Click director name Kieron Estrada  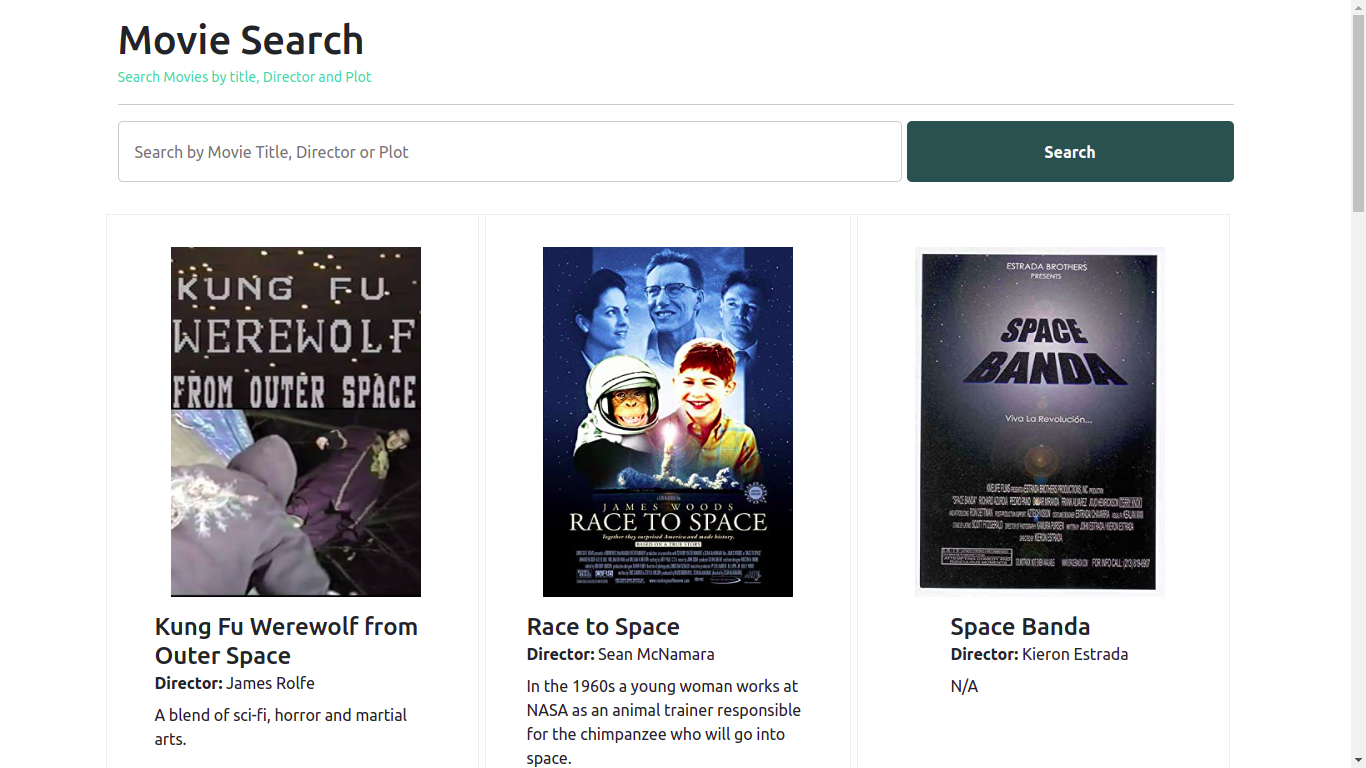tap(1075, 654)
